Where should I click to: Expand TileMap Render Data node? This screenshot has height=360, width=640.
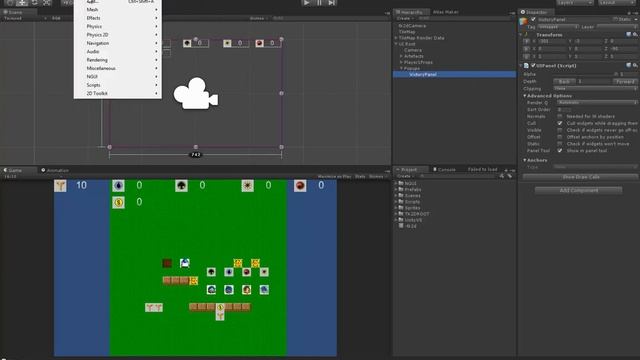[396, 38]
